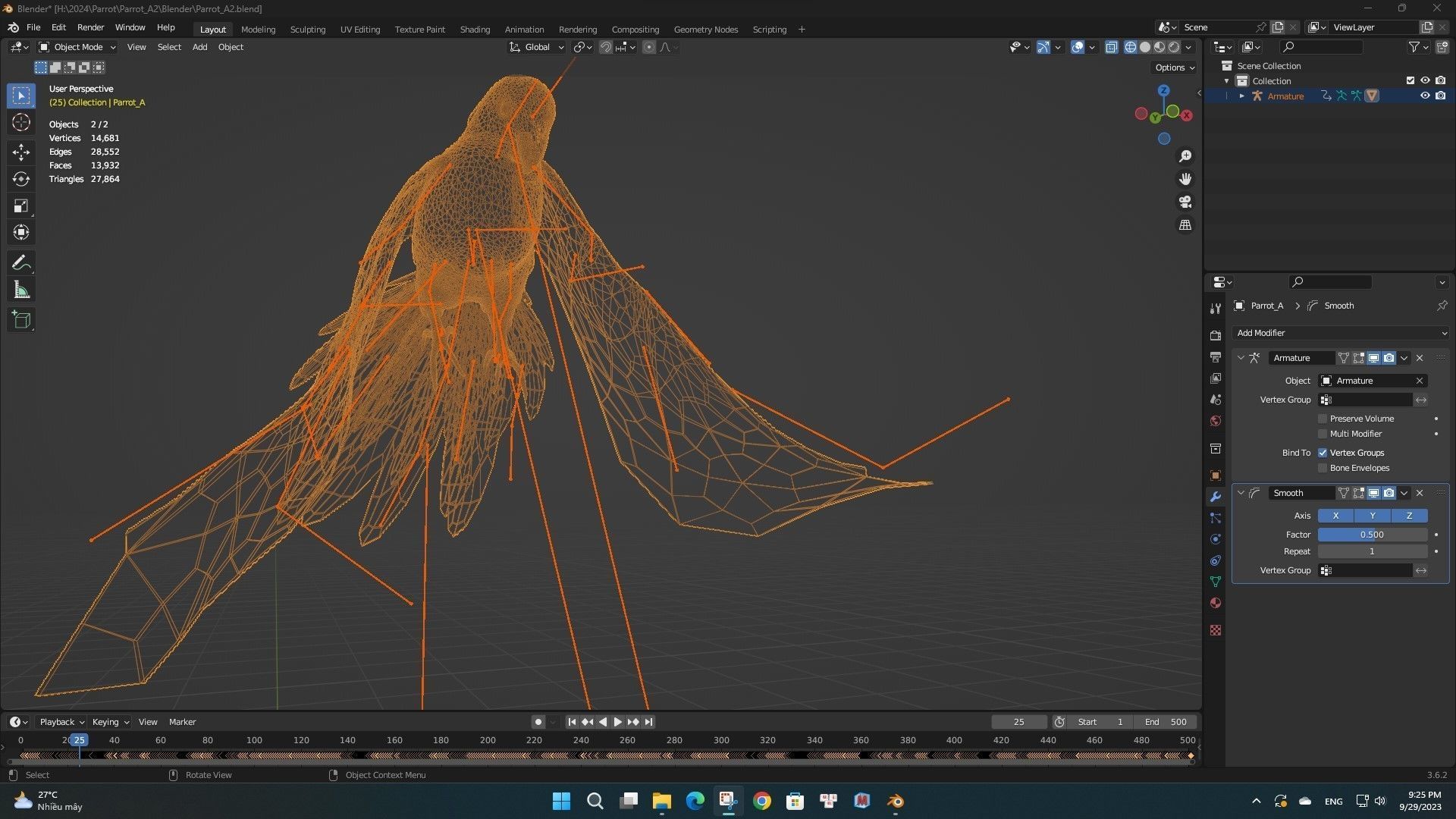1456x819 pixels.
Task: Open the World properties tab
Action: 1216,421
